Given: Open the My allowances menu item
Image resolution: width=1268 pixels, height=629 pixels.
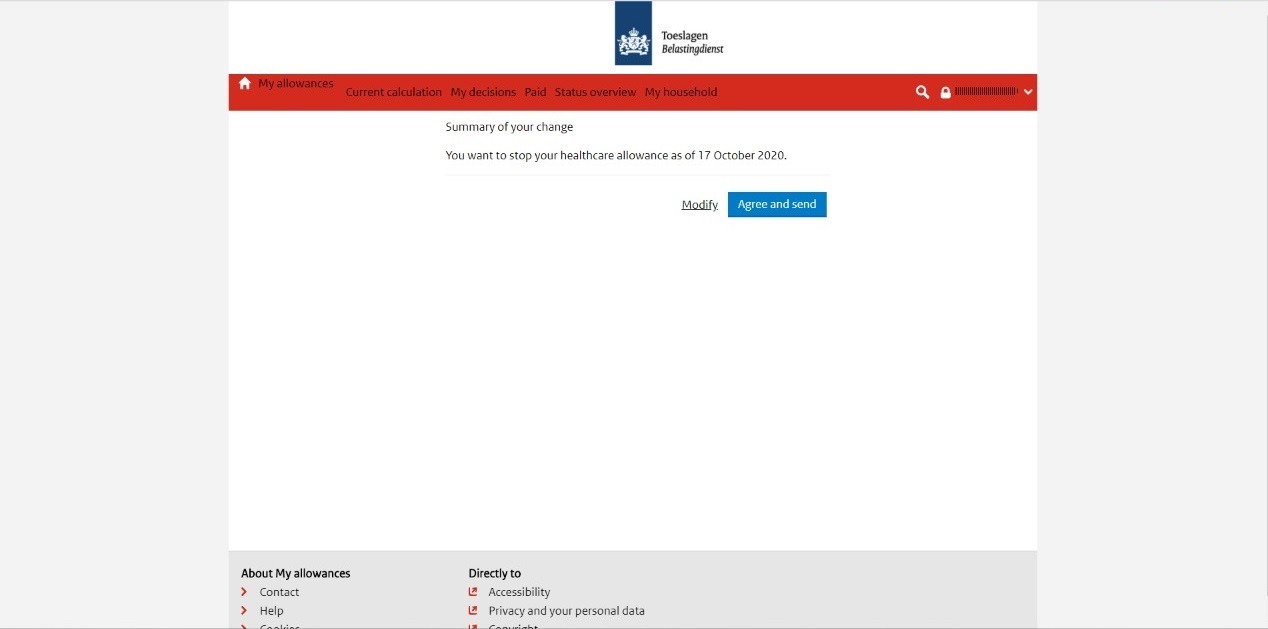Looking at the screenshot, I should click(x=296, y=84).
